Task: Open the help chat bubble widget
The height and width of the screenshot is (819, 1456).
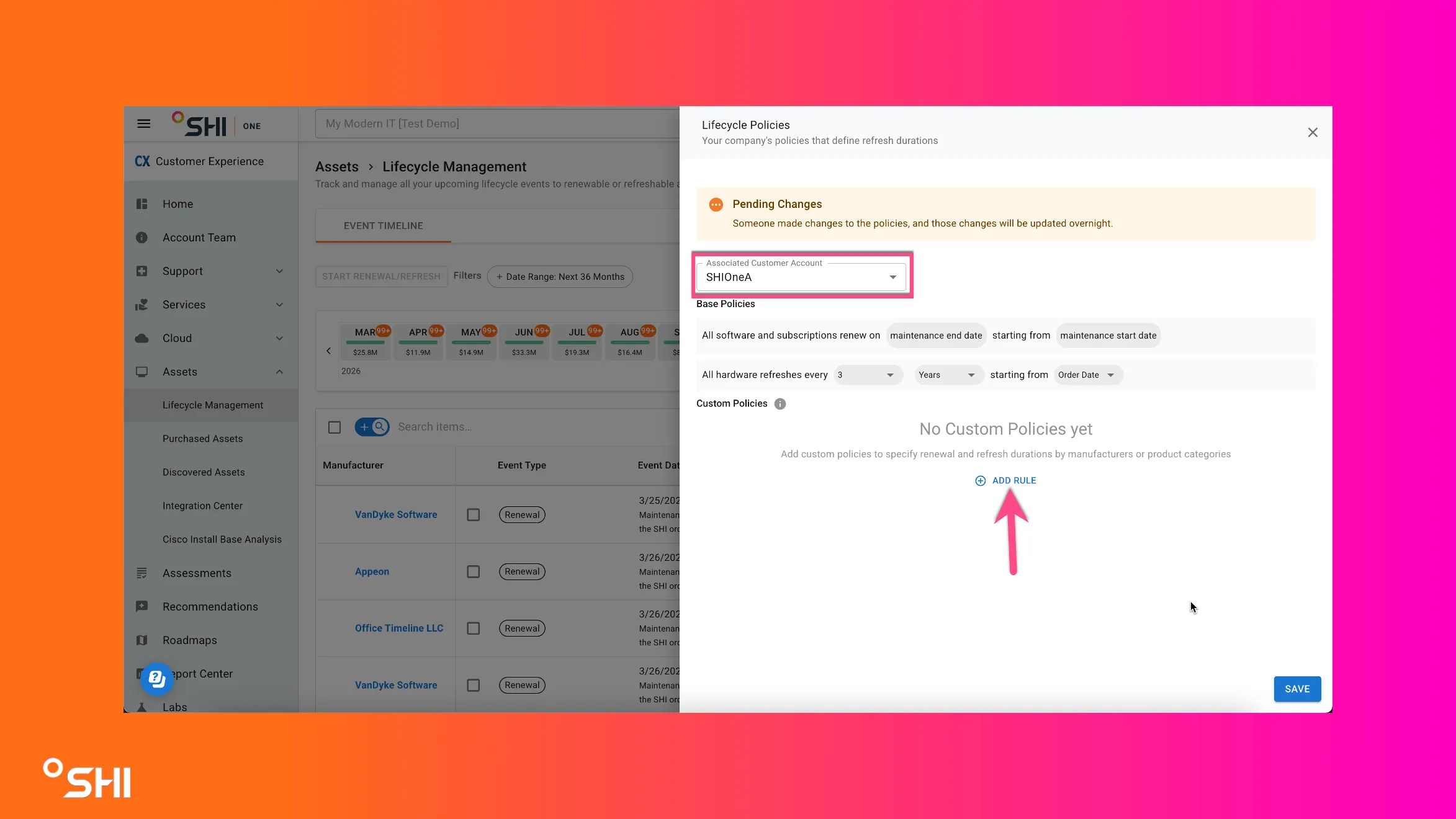Action: coord(156,679)
